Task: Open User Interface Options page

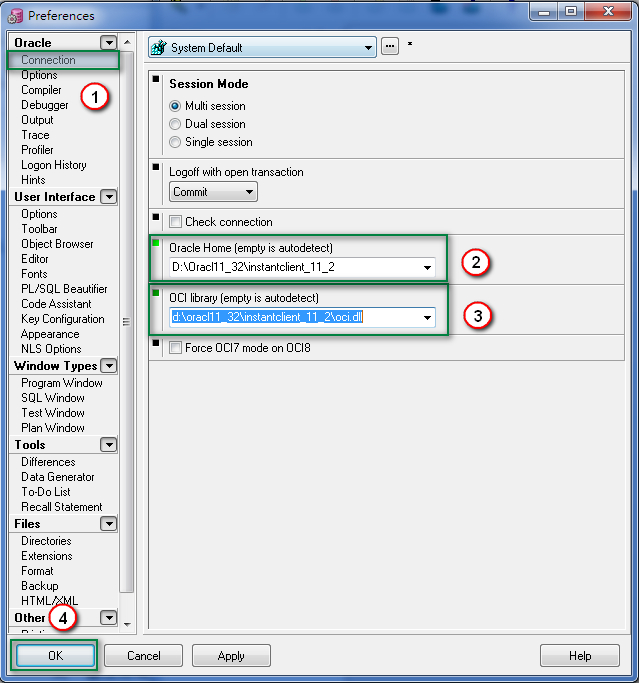Action: (39, 214)
